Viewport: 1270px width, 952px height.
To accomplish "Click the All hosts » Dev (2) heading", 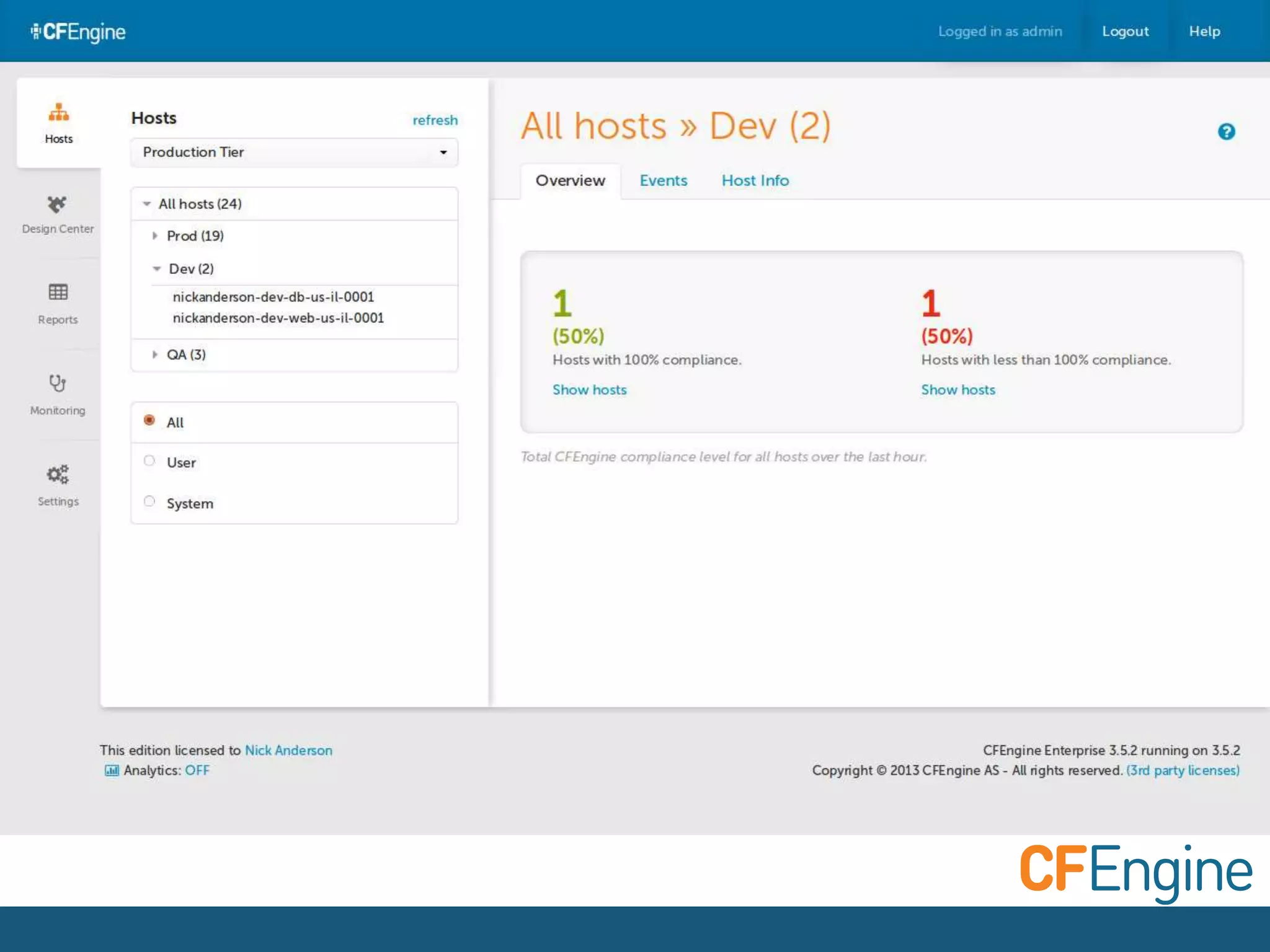I will tap(675, 126).
